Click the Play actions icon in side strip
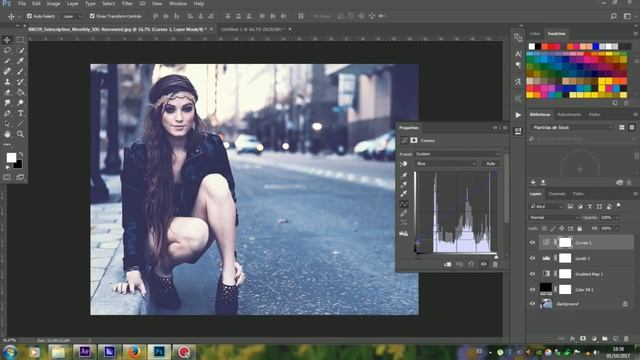640x360 pixels. (x=518, y=115)
